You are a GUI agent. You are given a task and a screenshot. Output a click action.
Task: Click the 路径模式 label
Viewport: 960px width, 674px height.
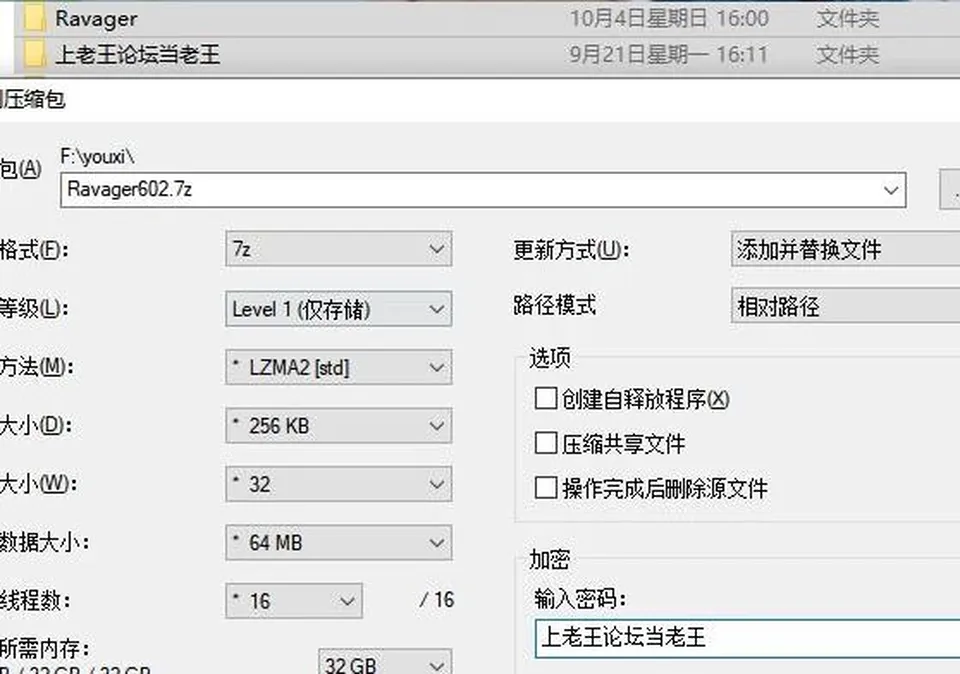pos(555,305)
